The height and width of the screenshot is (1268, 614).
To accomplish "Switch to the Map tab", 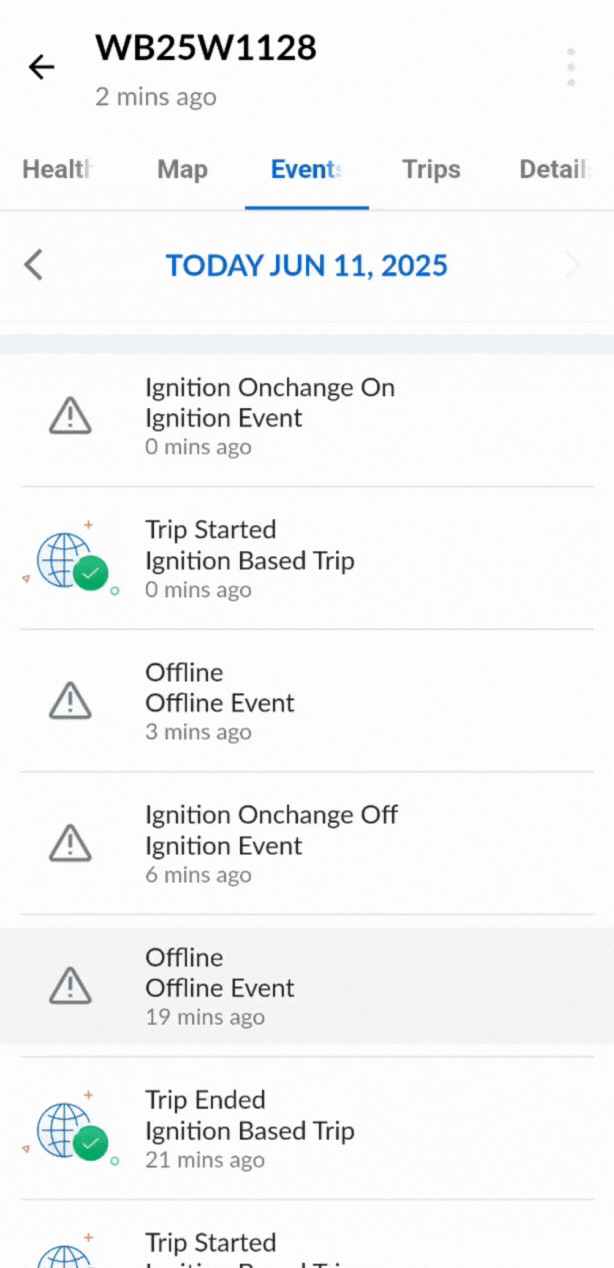I will [x=182, y=170].
